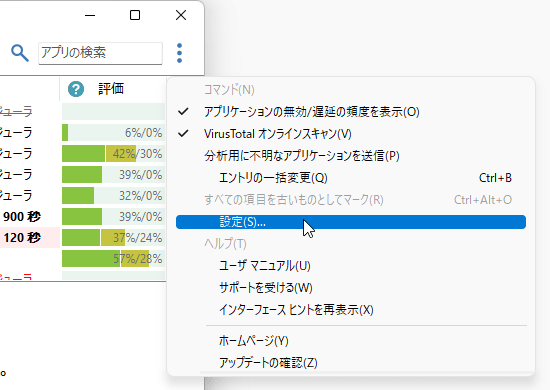Toggle アプリケーションの無効/遅延の頻度を表示 option
The width and height of the screenshot is (550, 390).
tap(351, 112)
